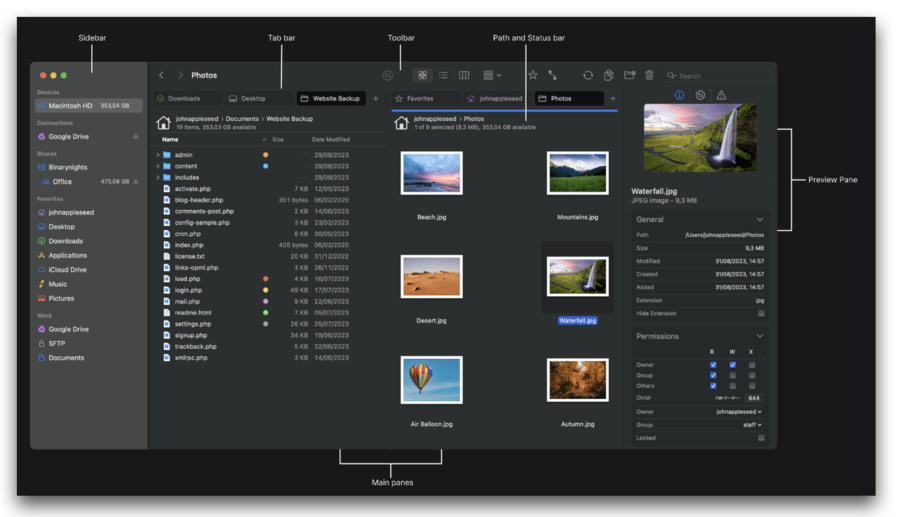
Task: Open the Favorites tab in right pane
Action: [x=420, y=99]
